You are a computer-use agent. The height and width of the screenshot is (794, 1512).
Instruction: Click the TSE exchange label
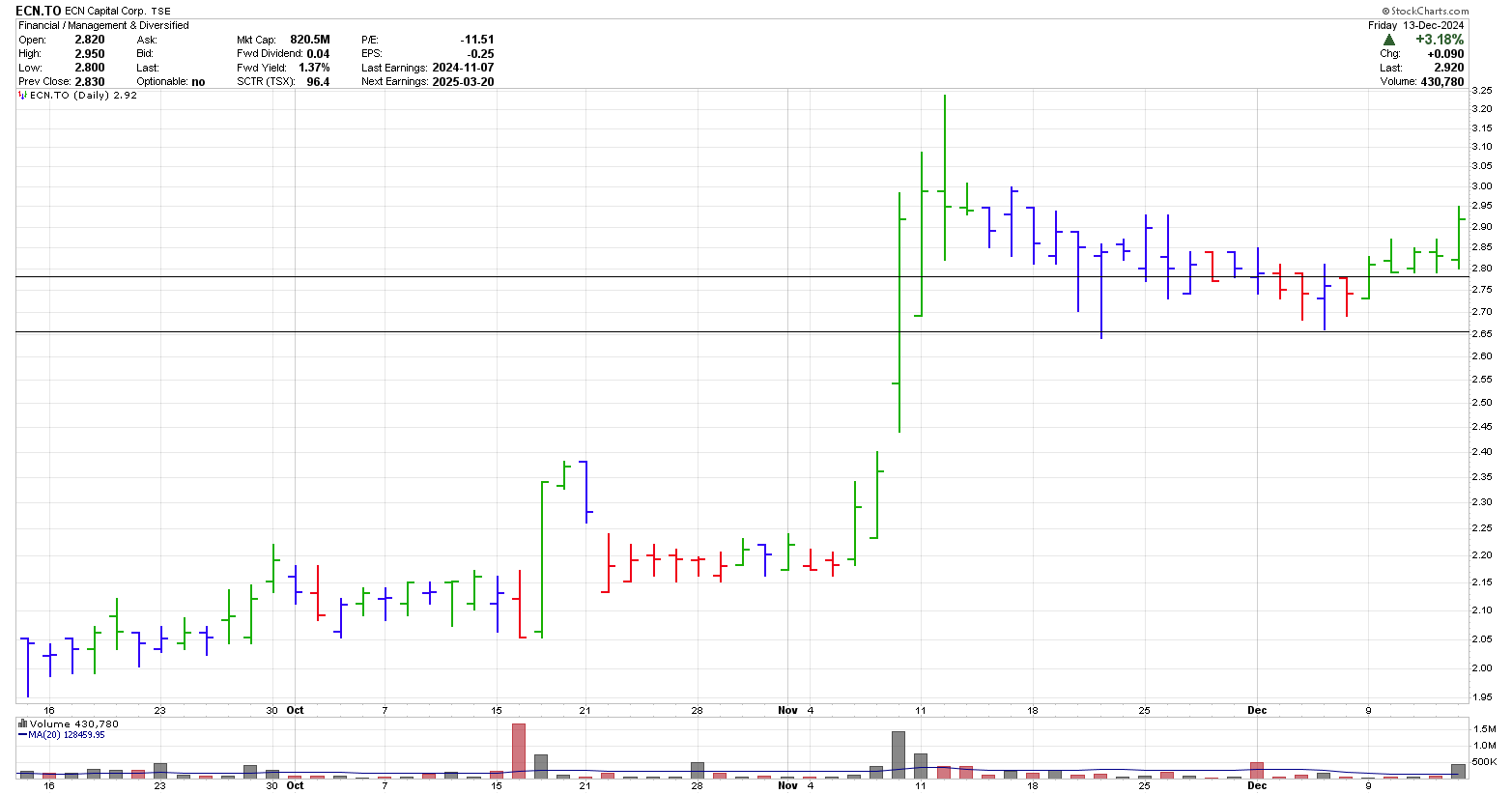160,12
